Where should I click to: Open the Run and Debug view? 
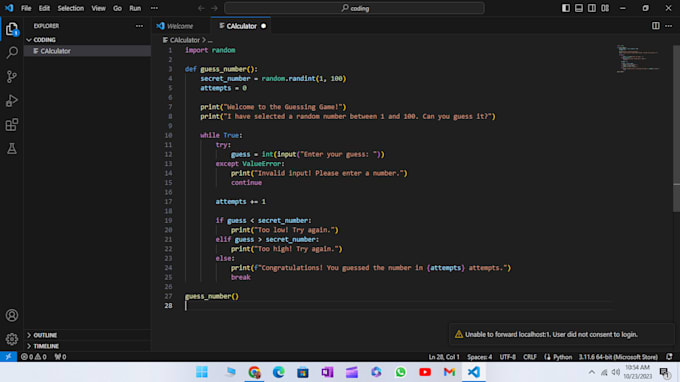(12, 101)
